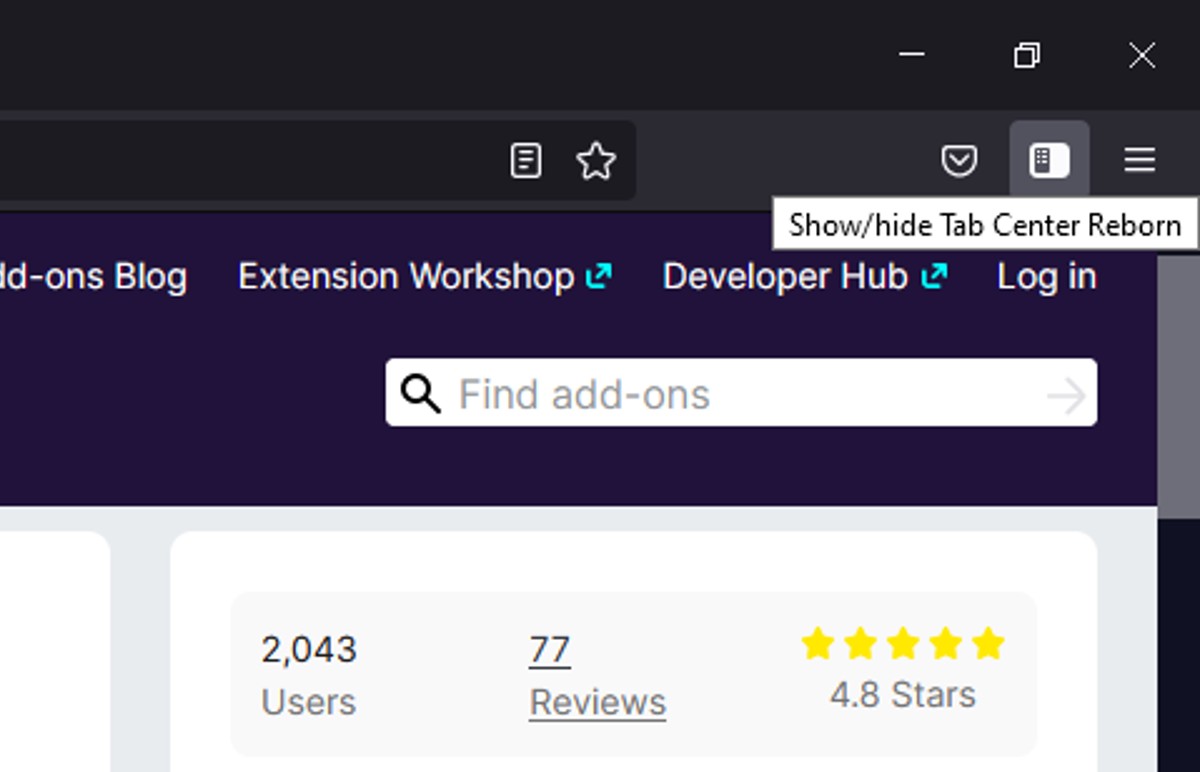Image resolution: width=1200 pixels, height=772 pixels.
Task: Toggle the bookmark star for this page
Action: [x=596, y=160]
